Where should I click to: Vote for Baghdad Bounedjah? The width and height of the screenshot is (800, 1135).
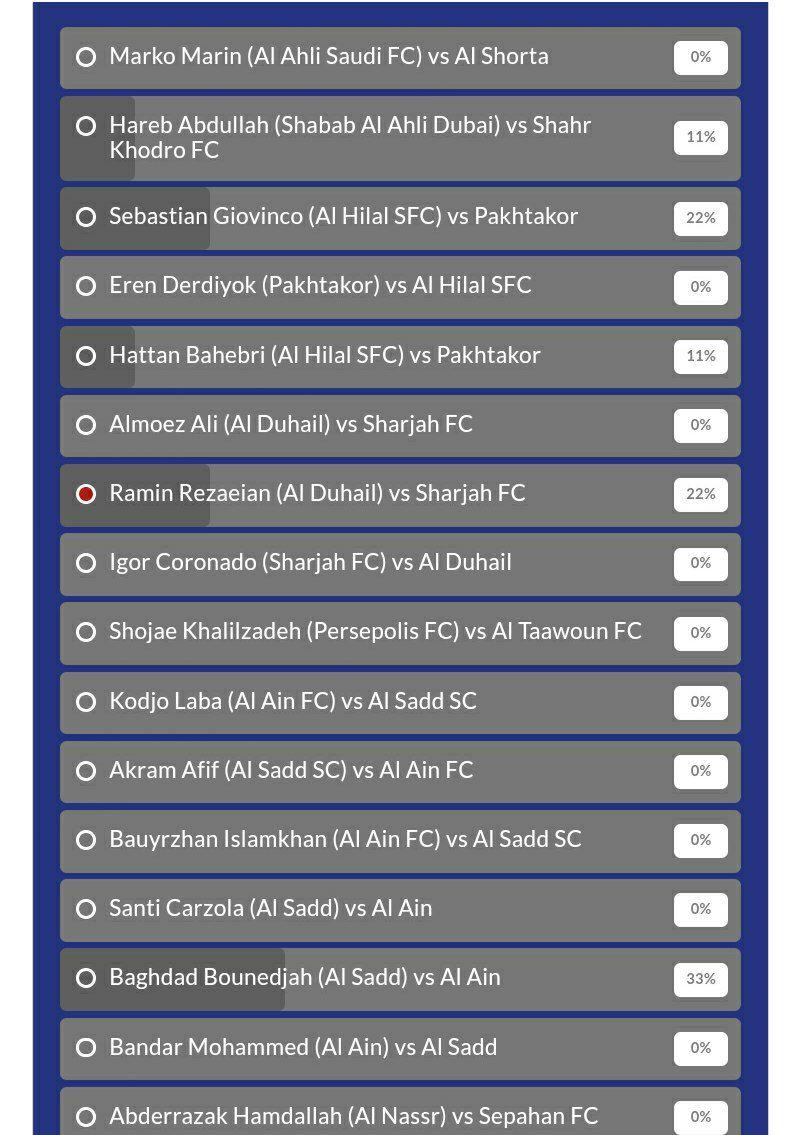tap(87, 978)
